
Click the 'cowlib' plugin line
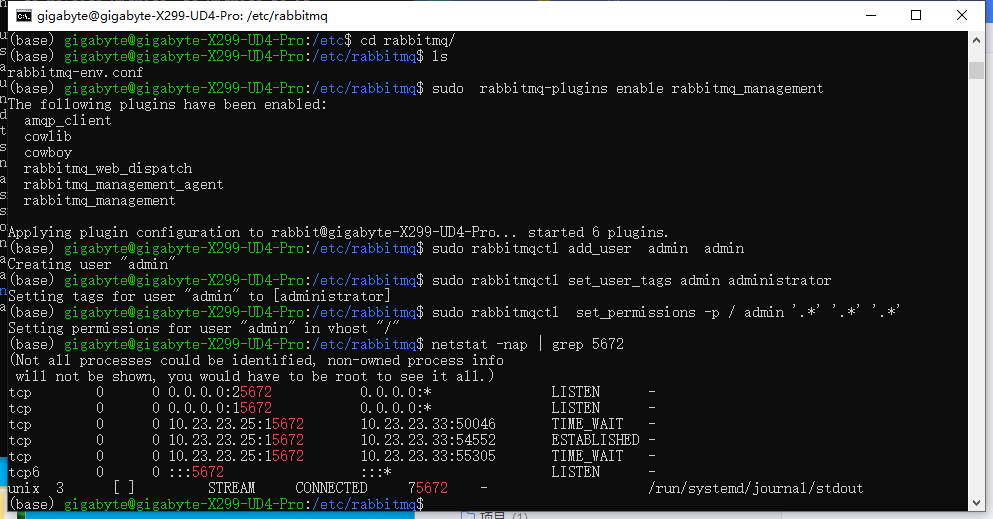(x=47, y=136)
